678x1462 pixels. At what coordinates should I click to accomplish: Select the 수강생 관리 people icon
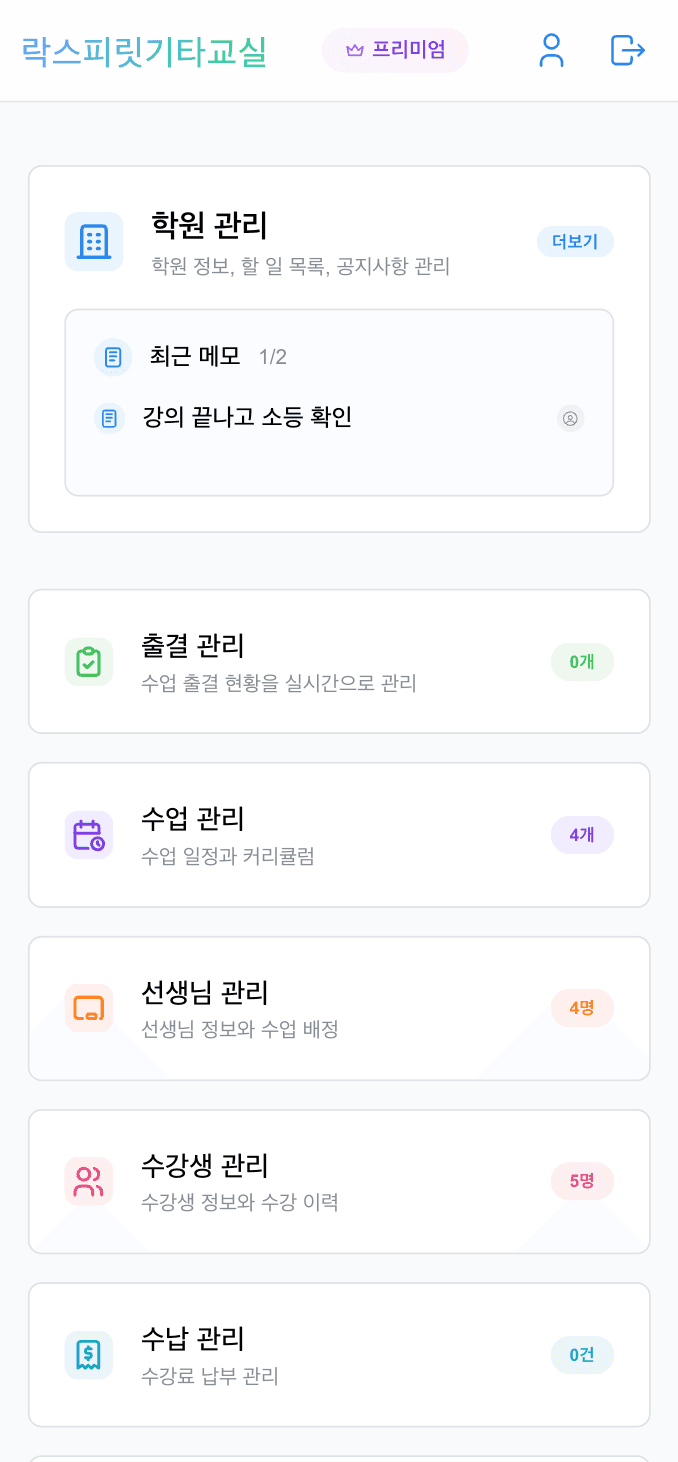coord(88,1181)
